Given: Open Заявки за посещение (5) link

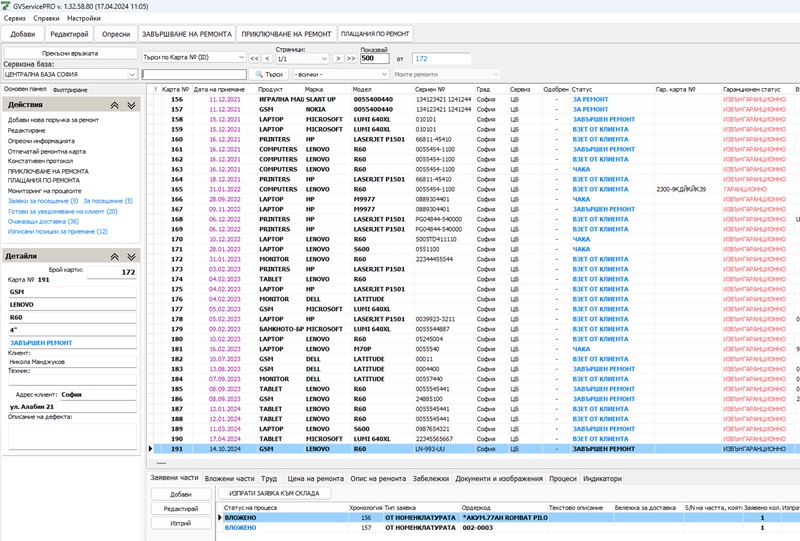Looking at the screenshot, I should tap(43, 201).
